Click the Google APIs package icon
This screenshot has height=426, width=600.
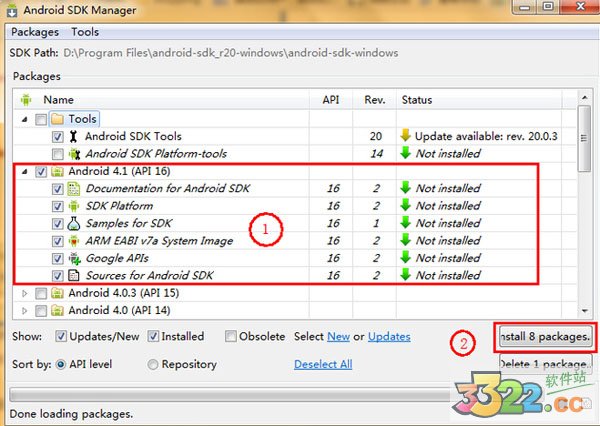[74, 258]
